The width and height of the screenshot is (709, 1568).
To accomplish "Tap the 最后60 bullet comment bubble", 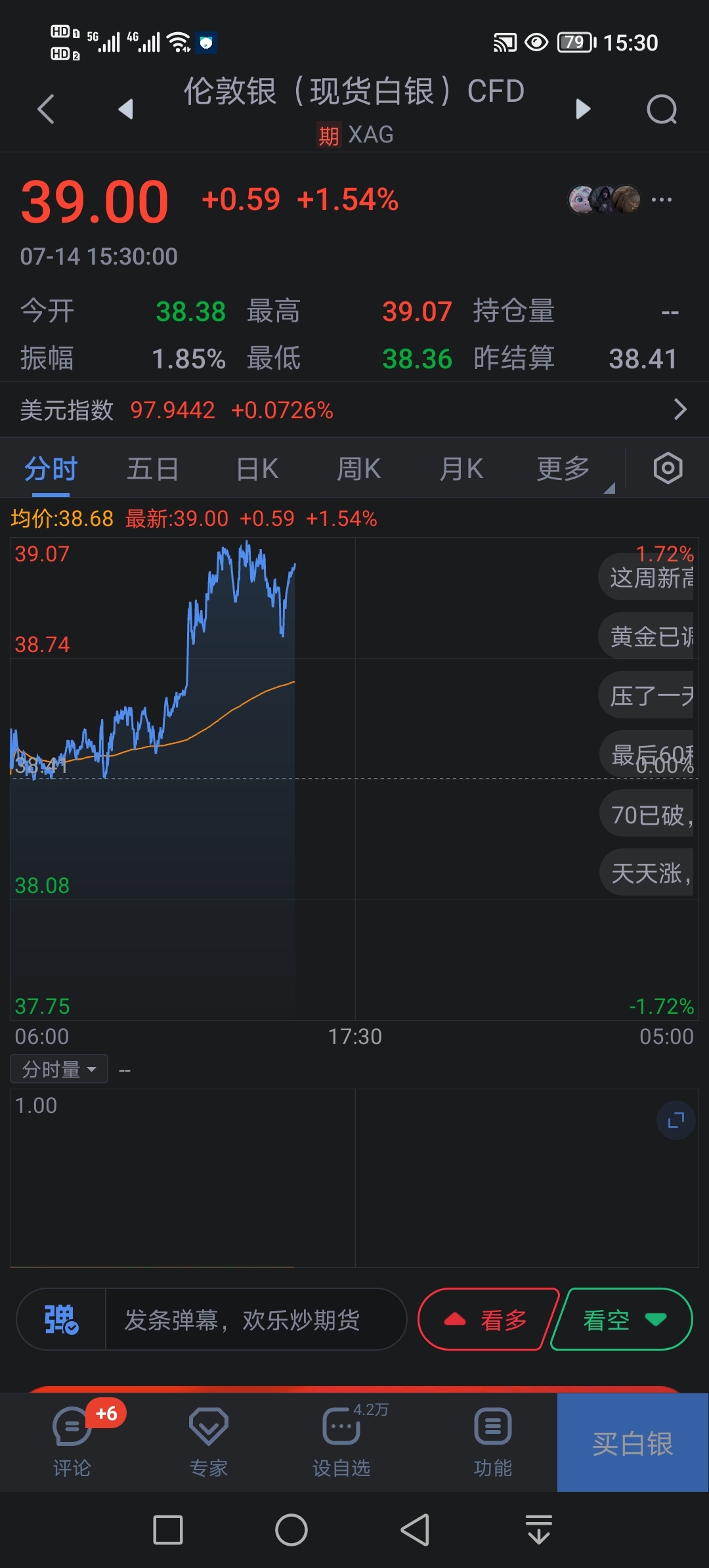I will tap(647, 754).
